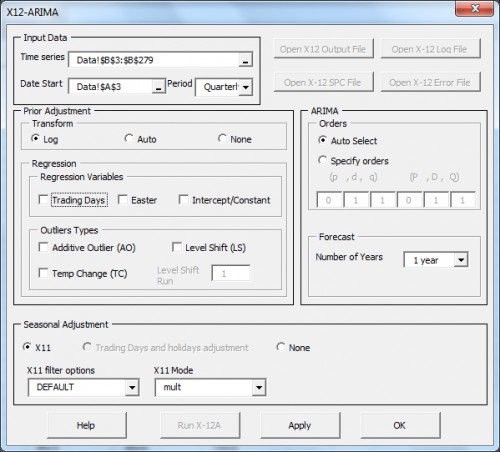The width and height of the screenshot is (500, 452).
Task: Enable the Temp Change (TC) checkbox
Action: (x=44, y=273)
